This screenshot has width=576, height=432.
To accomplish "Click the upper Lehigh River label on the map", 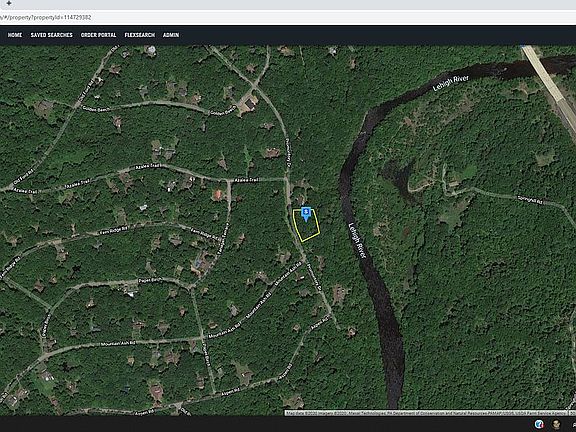I will click(x=450, y=83).
